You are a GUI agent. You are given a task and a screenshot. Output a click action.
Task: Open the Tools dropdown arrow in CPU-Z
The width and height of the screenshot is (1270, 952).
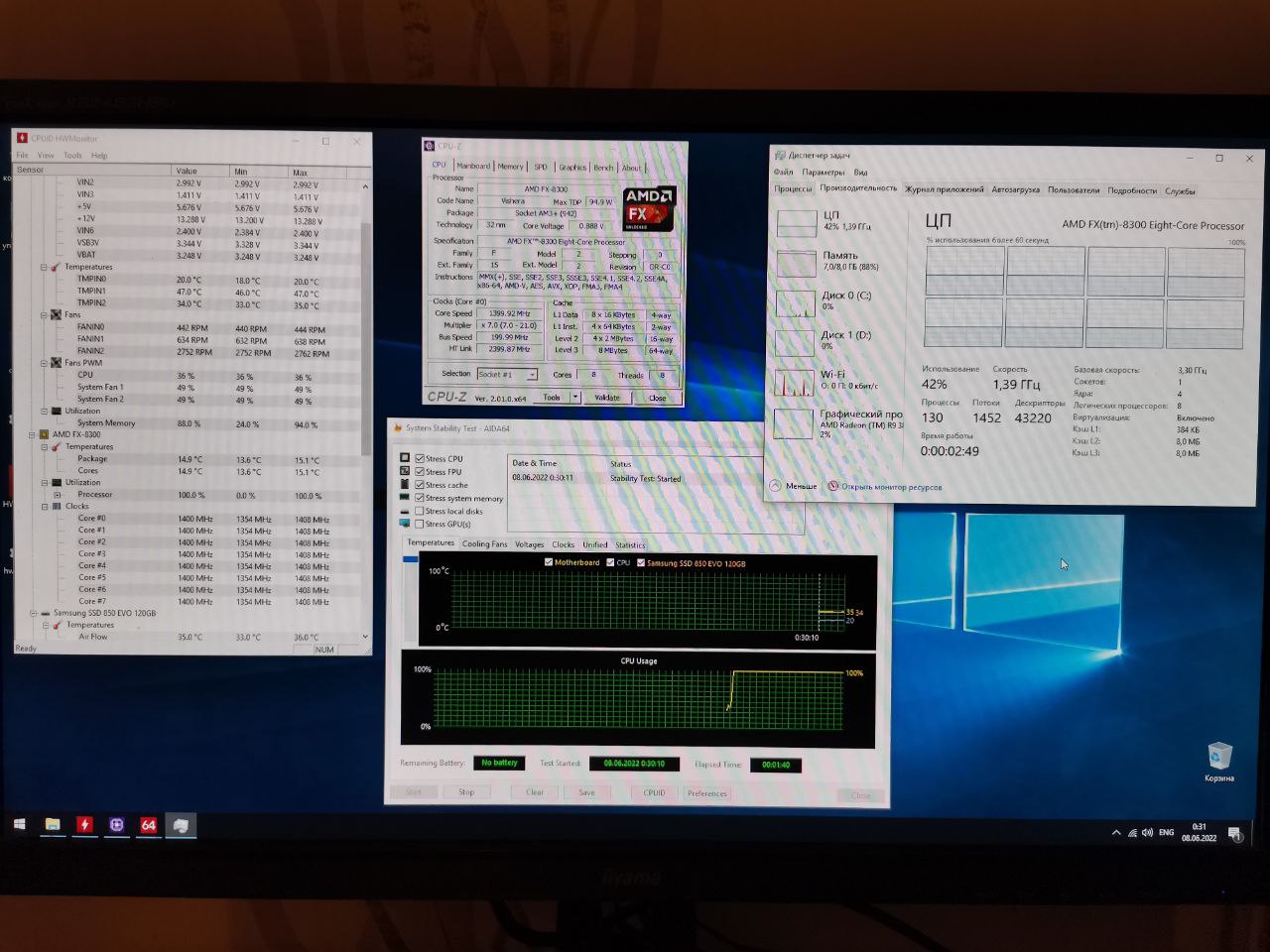click(574, 397)
